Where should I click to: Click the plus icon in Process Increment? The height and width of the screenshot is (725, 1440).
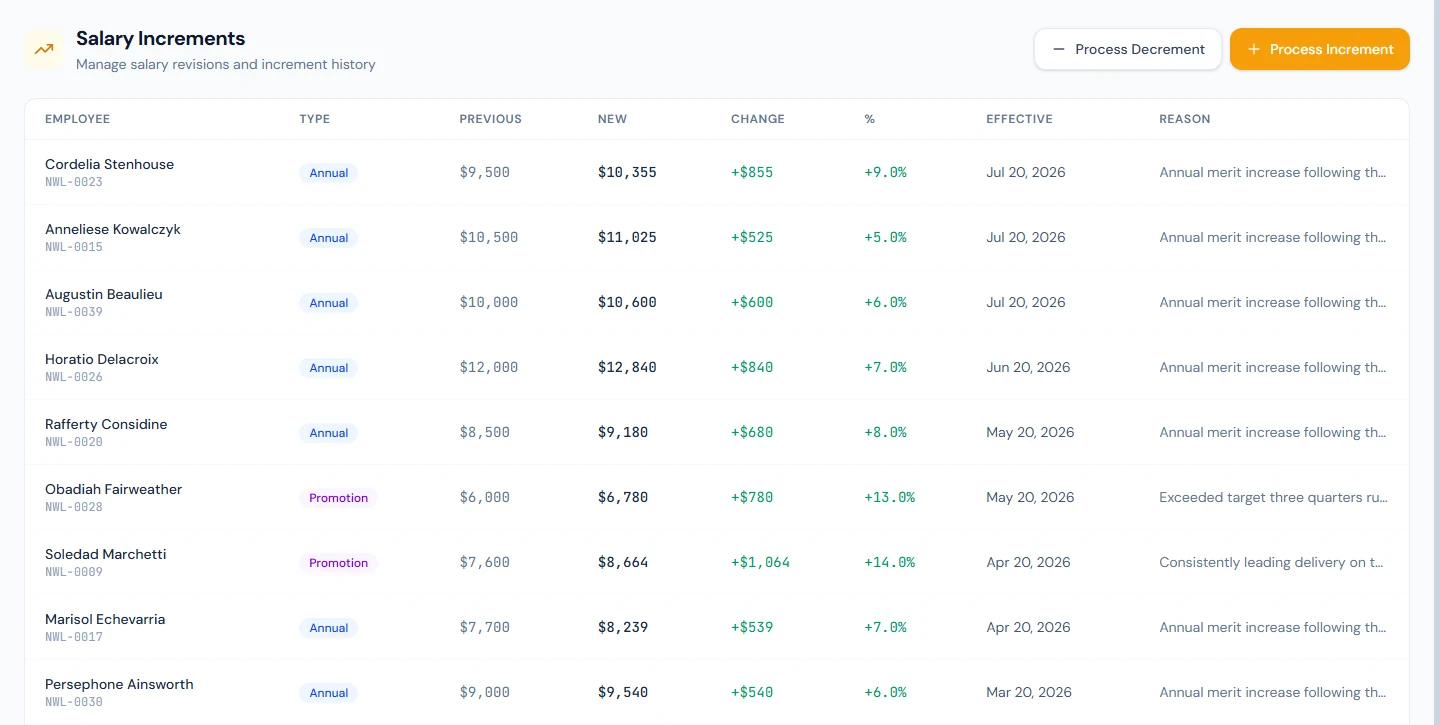1254,49
